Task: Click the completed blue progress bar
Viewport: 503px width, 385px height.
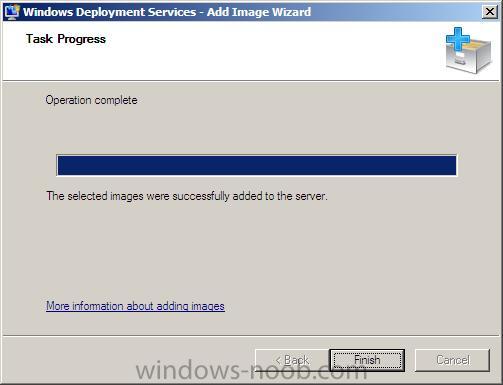Action: point(257,165)
